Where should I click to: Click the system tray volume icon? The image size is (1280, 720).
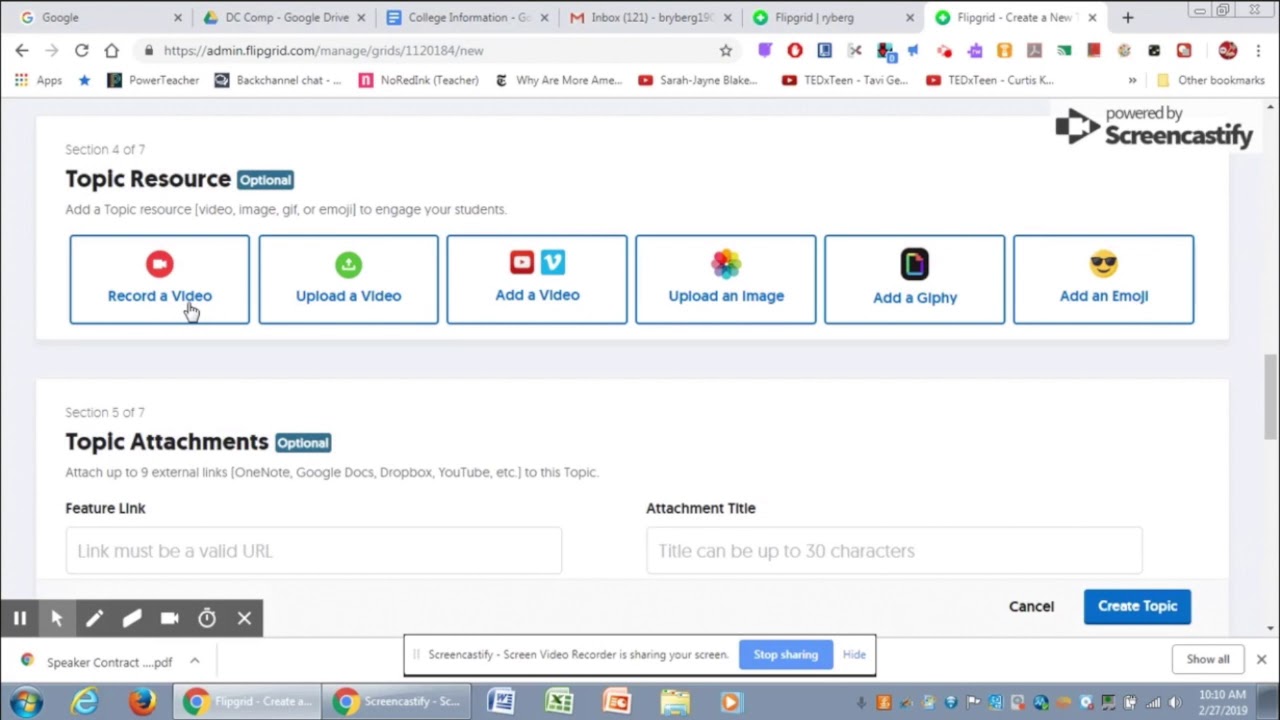(1176, 702)
